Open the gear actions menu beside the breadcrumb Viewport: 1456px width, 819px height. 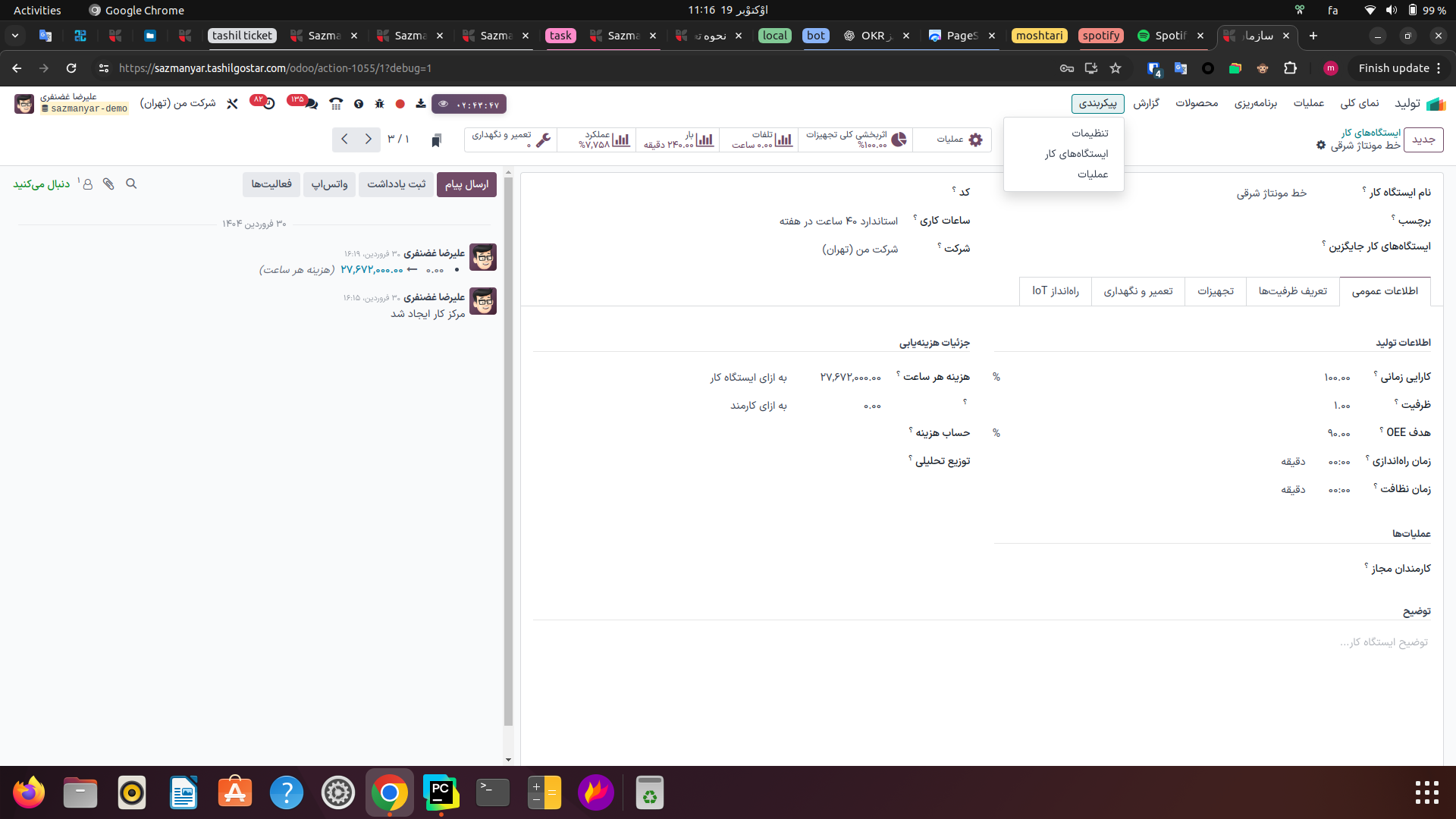point(1321,145)
